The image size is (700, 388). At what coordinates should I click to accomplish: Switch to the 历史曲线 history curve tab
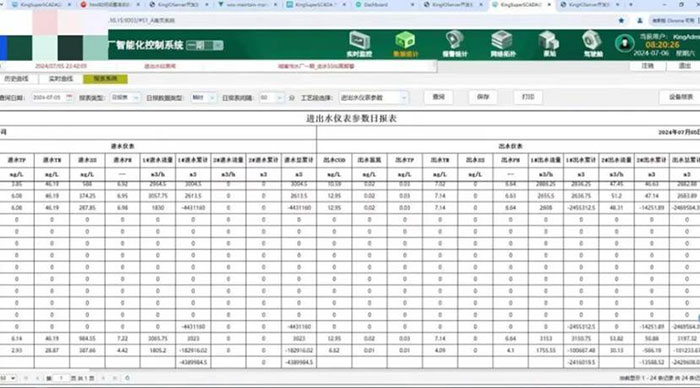(x=17, y=79)
